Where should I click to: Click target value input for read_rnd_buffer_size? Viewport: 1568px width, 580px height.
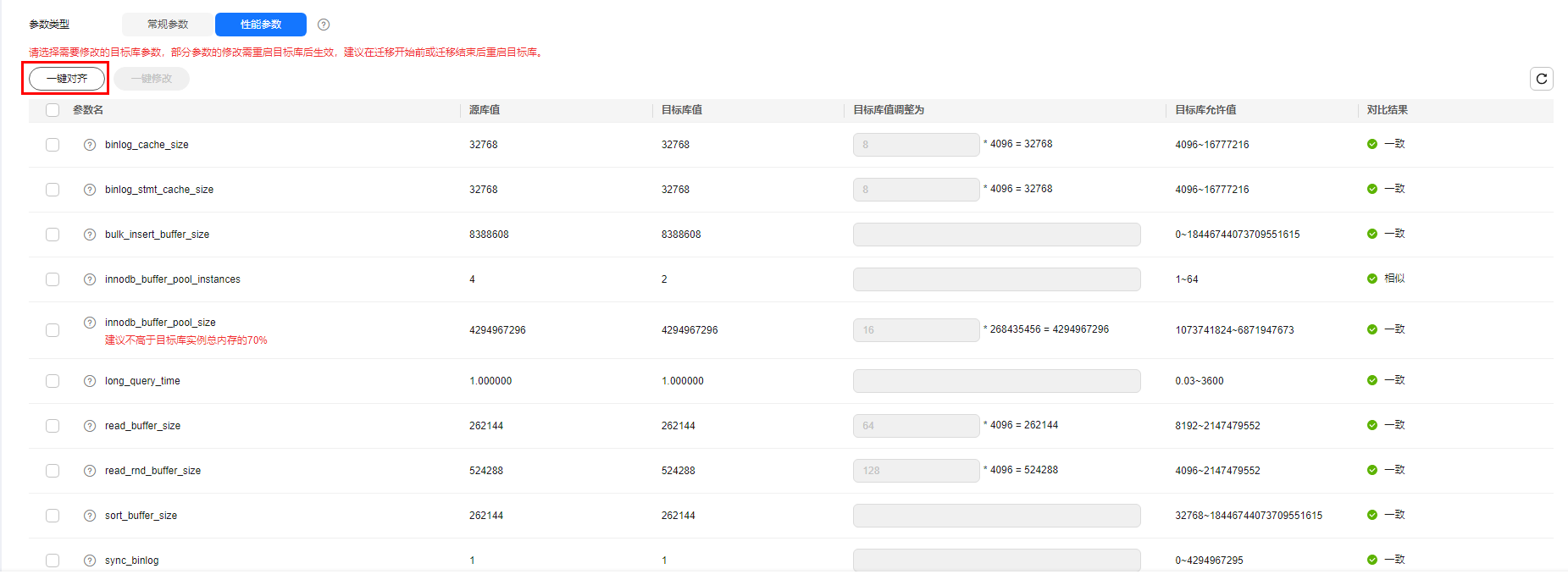[x=916, y=471]
